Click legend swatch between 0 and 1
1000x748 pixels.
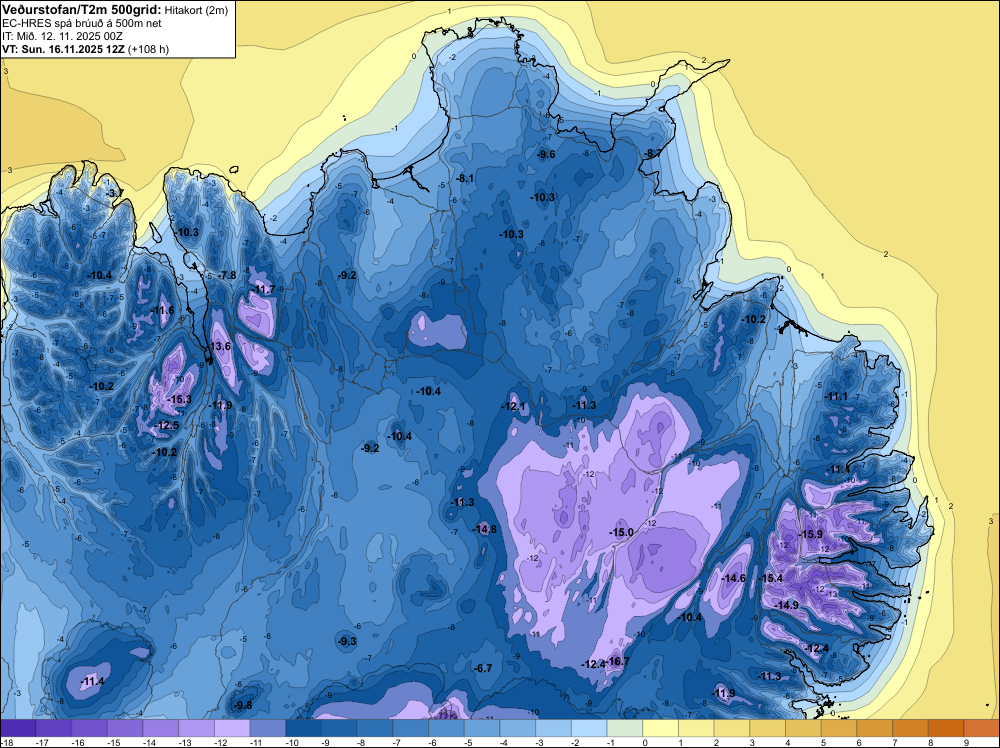click(x=661, y=728)
